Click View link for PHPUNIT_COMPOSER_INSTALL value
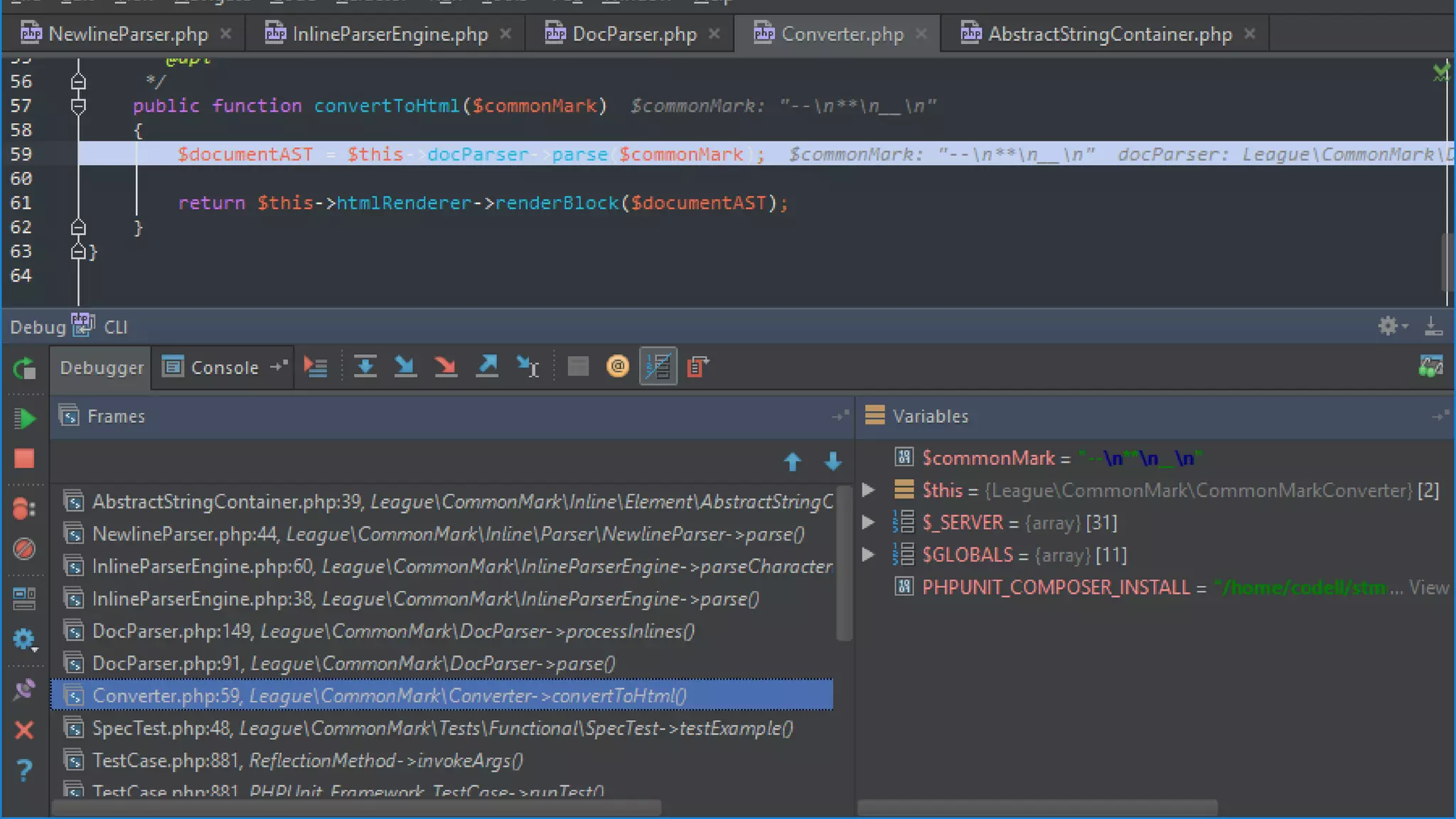The height and width of the screenshot is (819, 1456). pyautogui.click(x=1428, y=587)
